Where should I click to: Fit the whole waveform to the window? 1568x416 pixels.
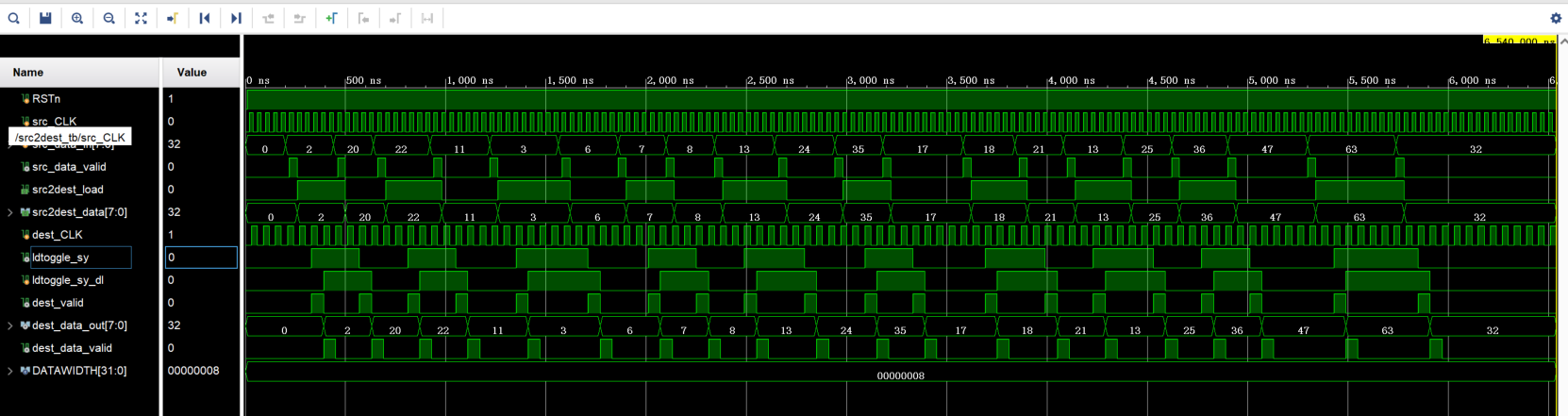tap(141, 18)
